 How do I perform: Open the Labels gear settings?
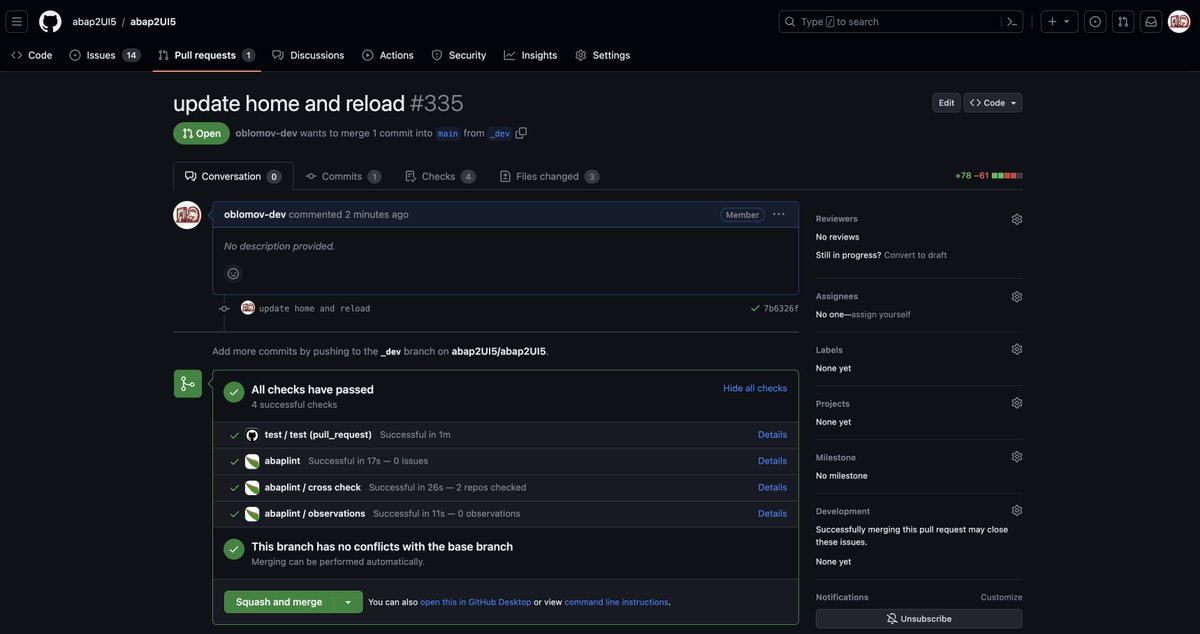pos(1017,349)
